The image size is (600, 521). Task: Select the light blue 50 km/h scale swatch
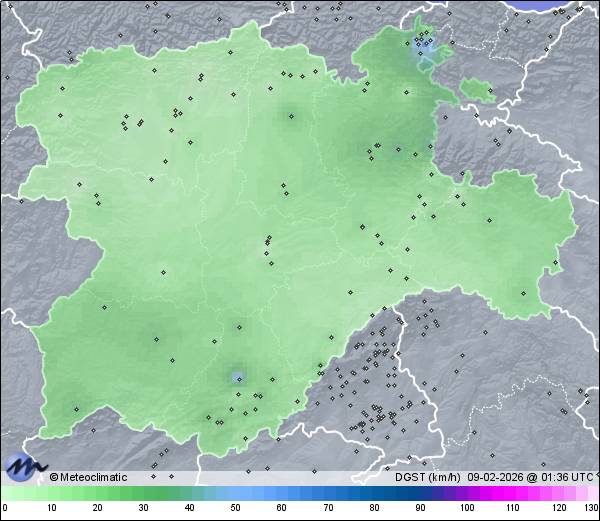[x=235, y=494]
